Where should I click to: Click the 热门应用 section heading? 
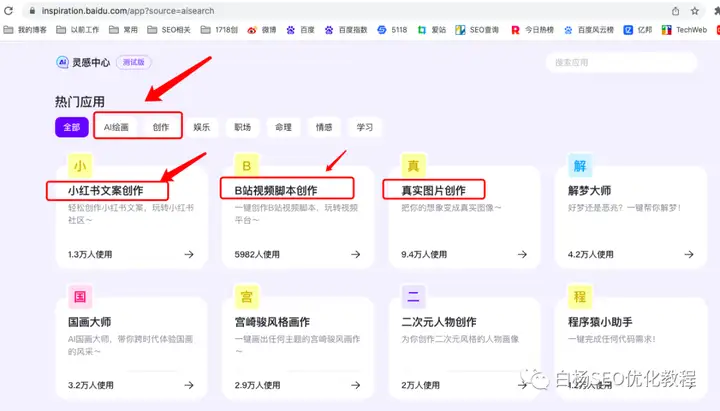point(80,101)
